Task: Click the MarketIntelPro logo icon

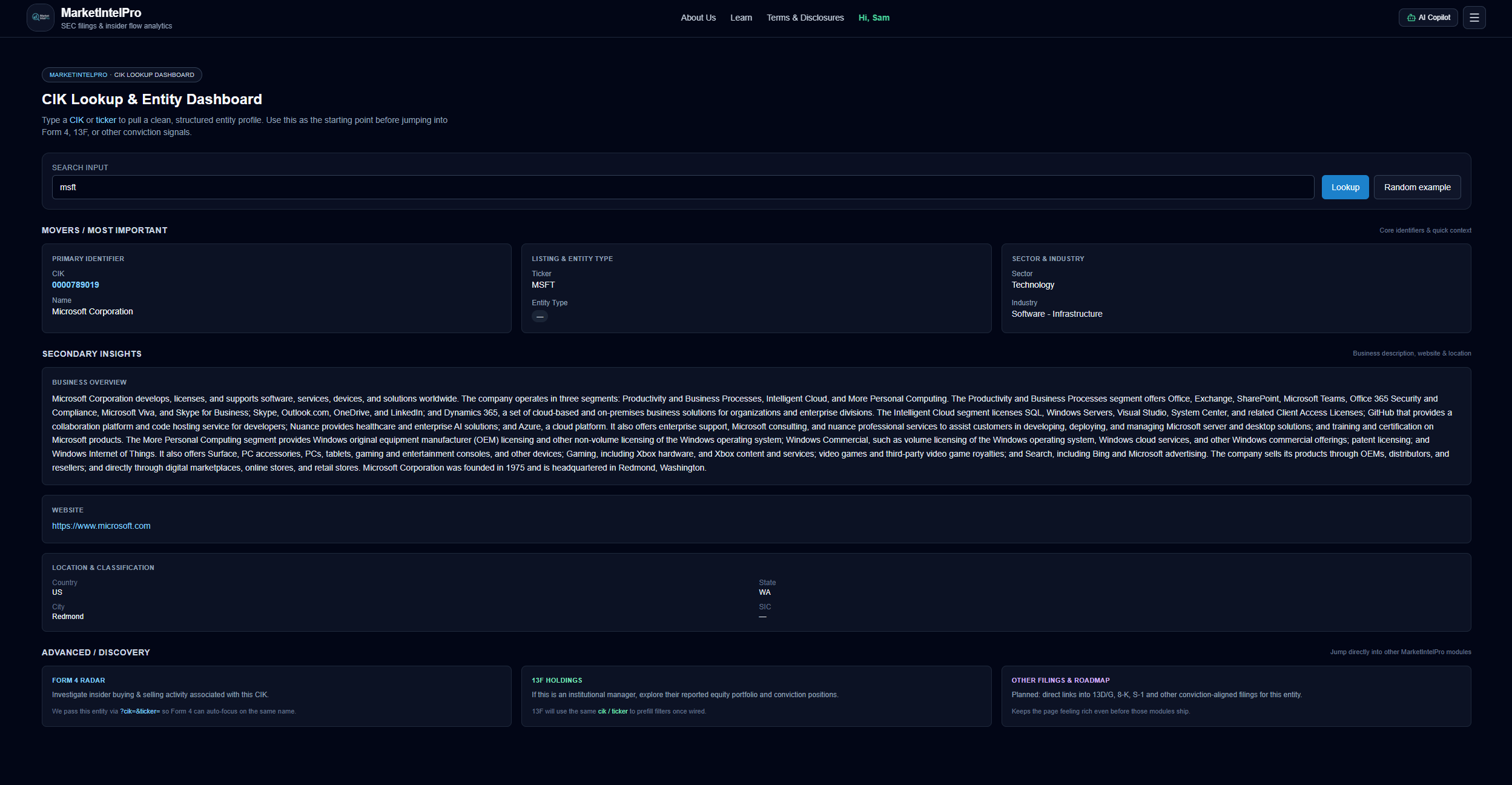Action: click(40, 18)
